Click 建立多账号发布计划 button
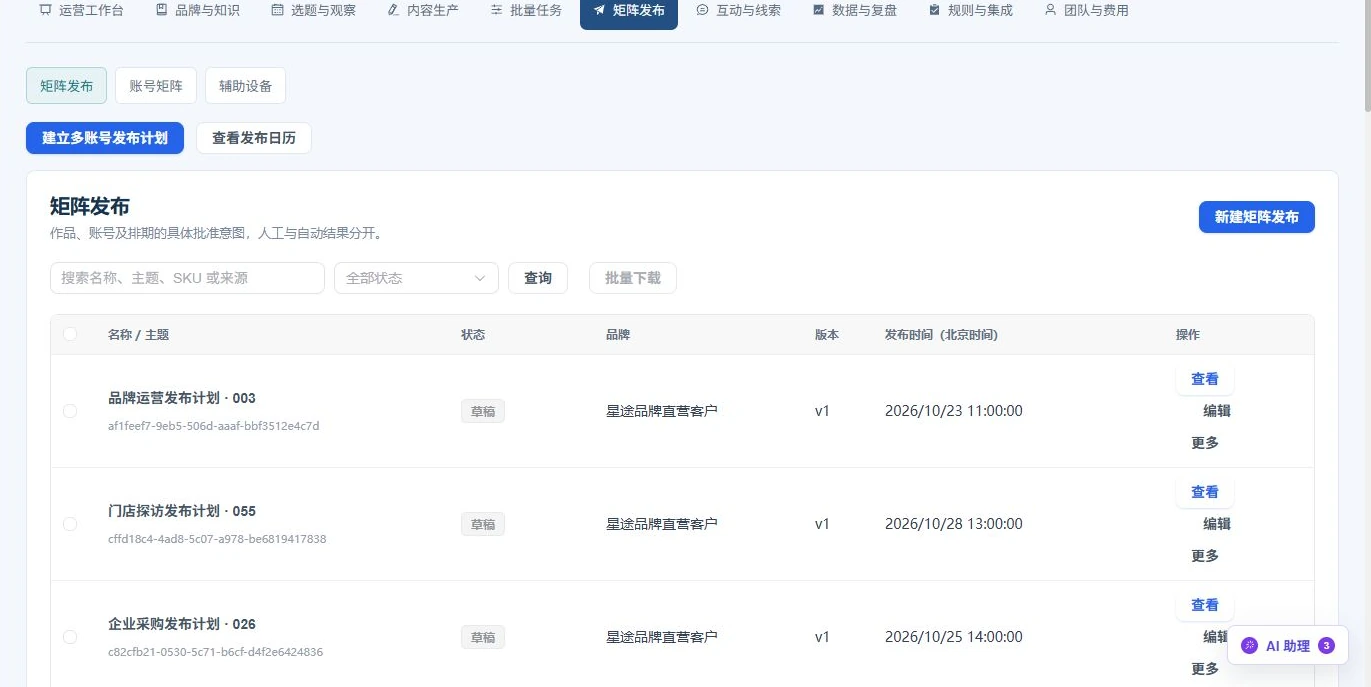Screen dimensions: 1371x687 [x=105, y=138]
